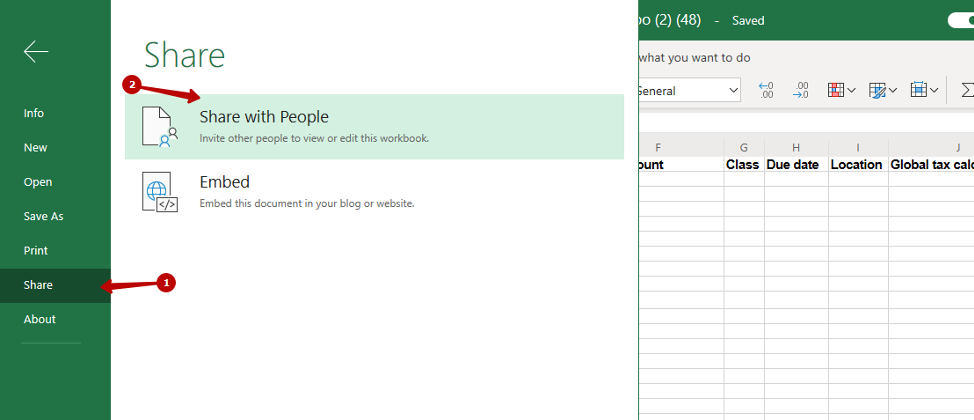Image resolution: width=974 pixels, height=420 pixels.
Task: Open the Info page
Action: click(x=34, y=113)
